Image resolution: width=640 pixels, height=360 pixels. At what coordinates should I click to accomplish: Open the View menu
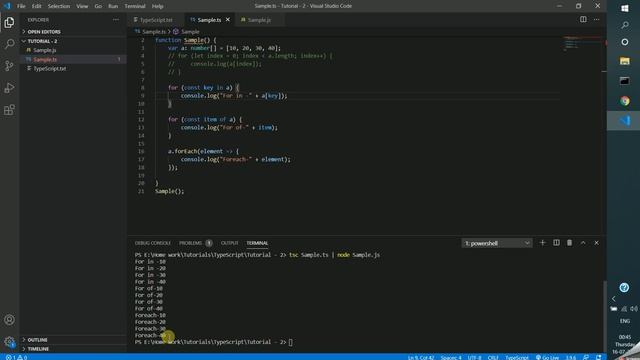pos(82,6)
